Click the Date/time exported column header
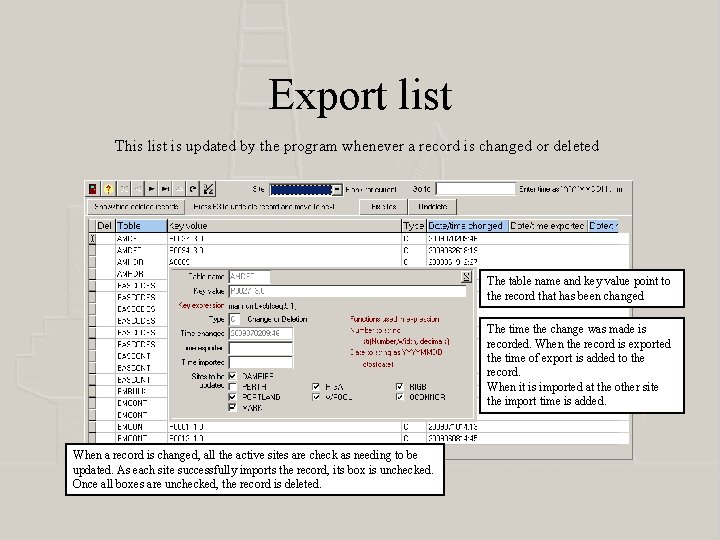Viewport: 720px width, 540px height. tap(548, 225)
